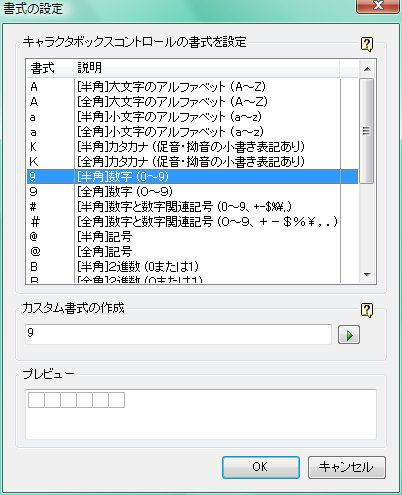Click the scroll down arrow of format list
Screen dimensions: 402x495
pos(367,275)
